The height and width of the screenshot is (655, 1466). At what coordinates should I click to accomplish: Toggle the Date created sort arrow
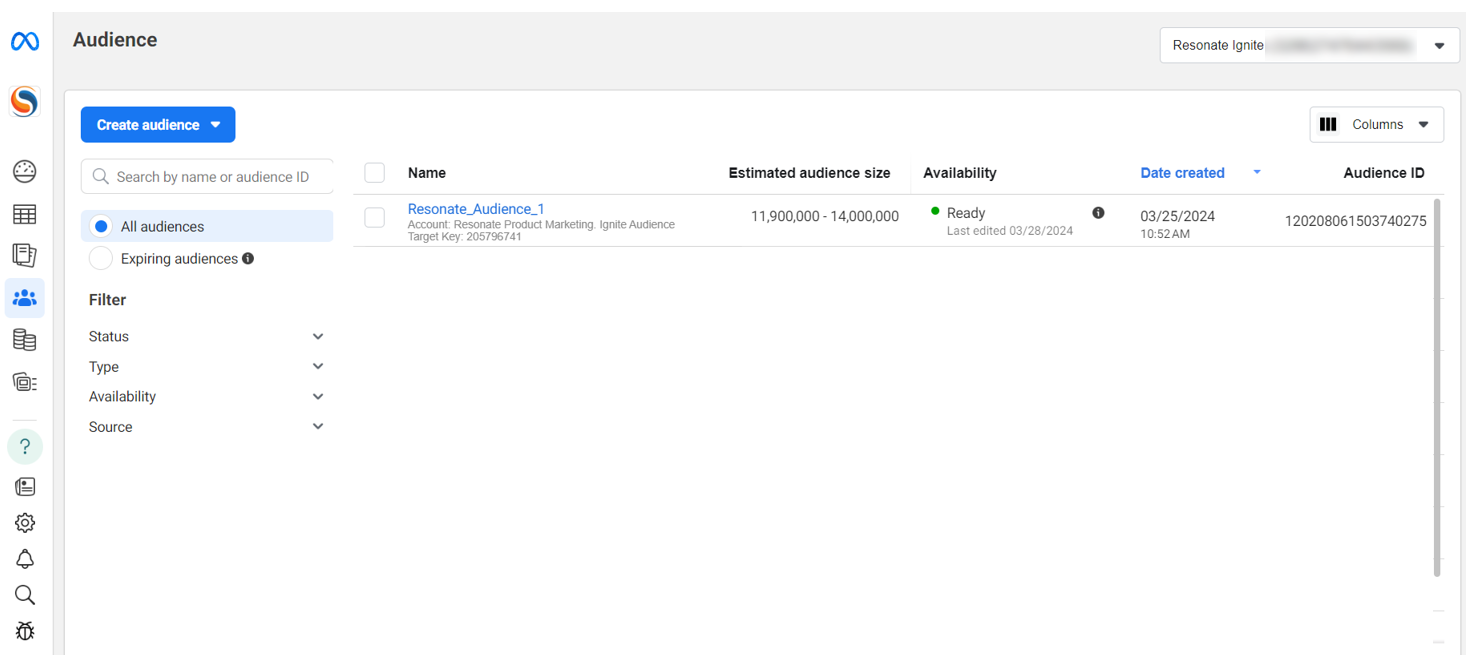(x=1257, y=173)
